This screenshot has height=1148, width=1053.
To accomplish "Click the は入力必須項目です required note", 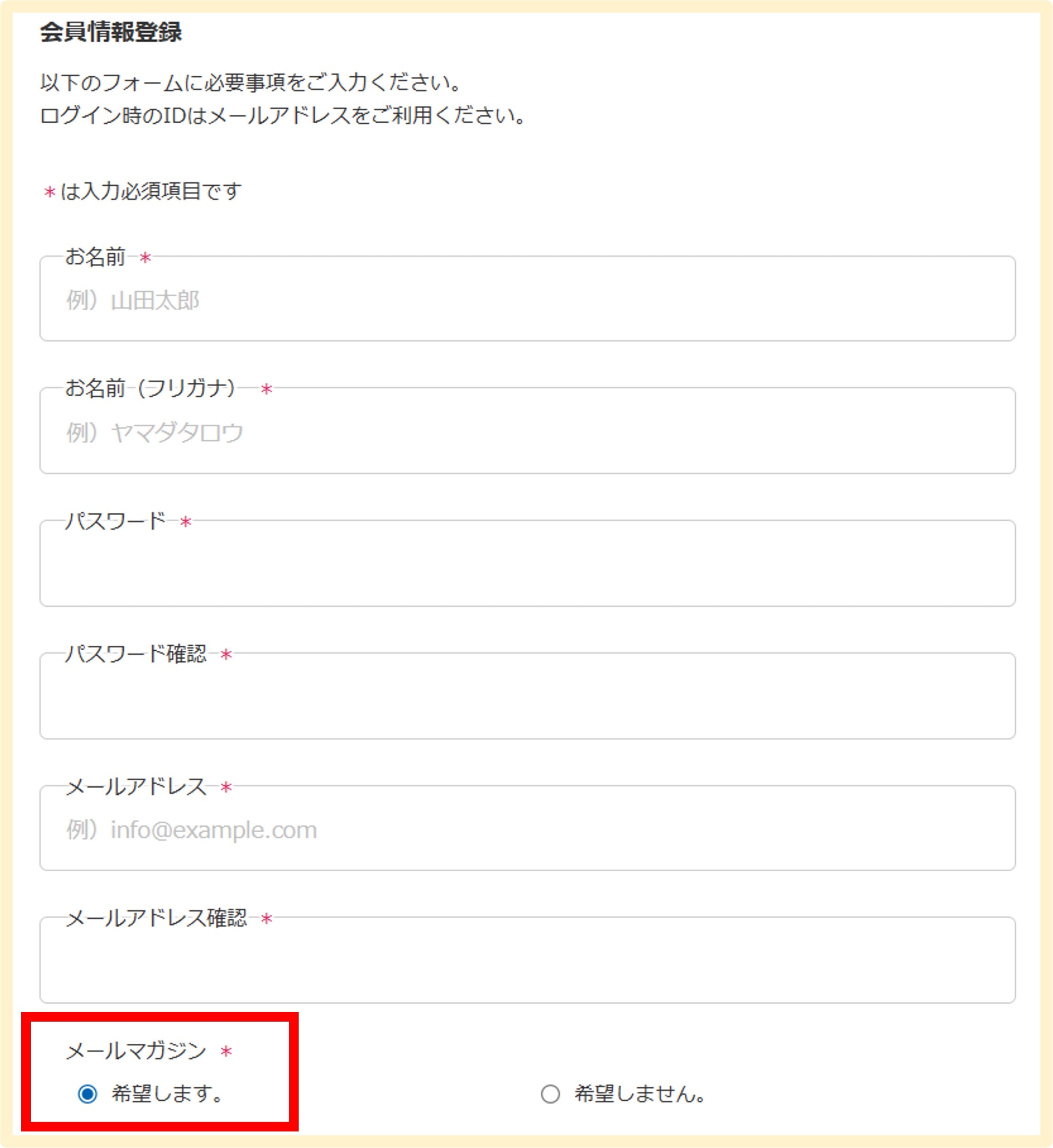I will pyautogui.click(x=150, y=192).
